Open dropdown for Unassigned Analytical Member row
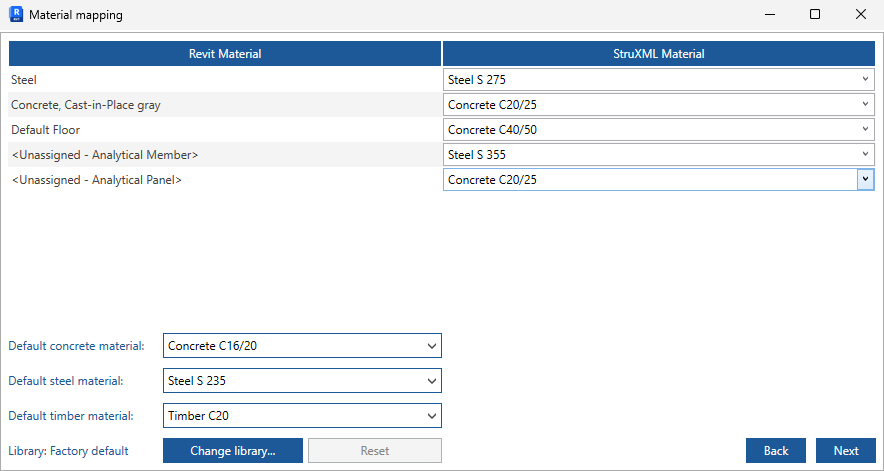Screen dimensions: 884x471 click(658, 155)
